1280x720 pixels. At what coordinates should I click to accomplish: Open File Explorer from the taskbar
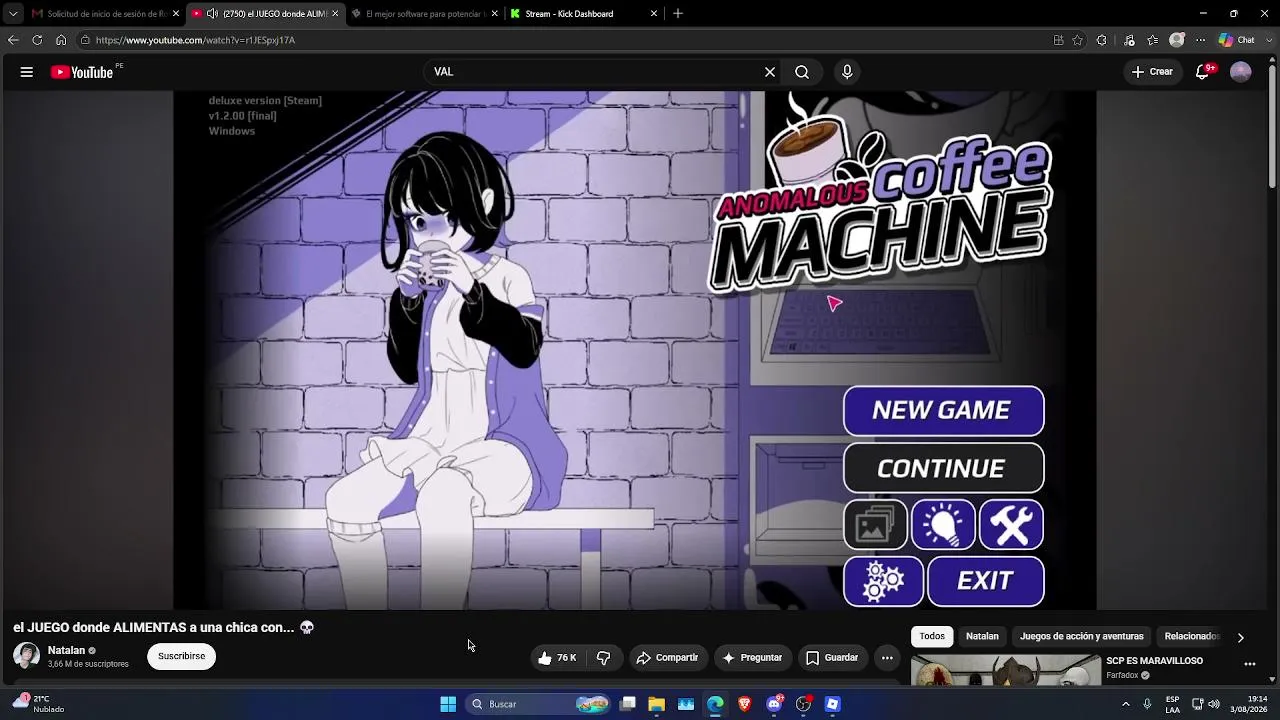point(656,704)
